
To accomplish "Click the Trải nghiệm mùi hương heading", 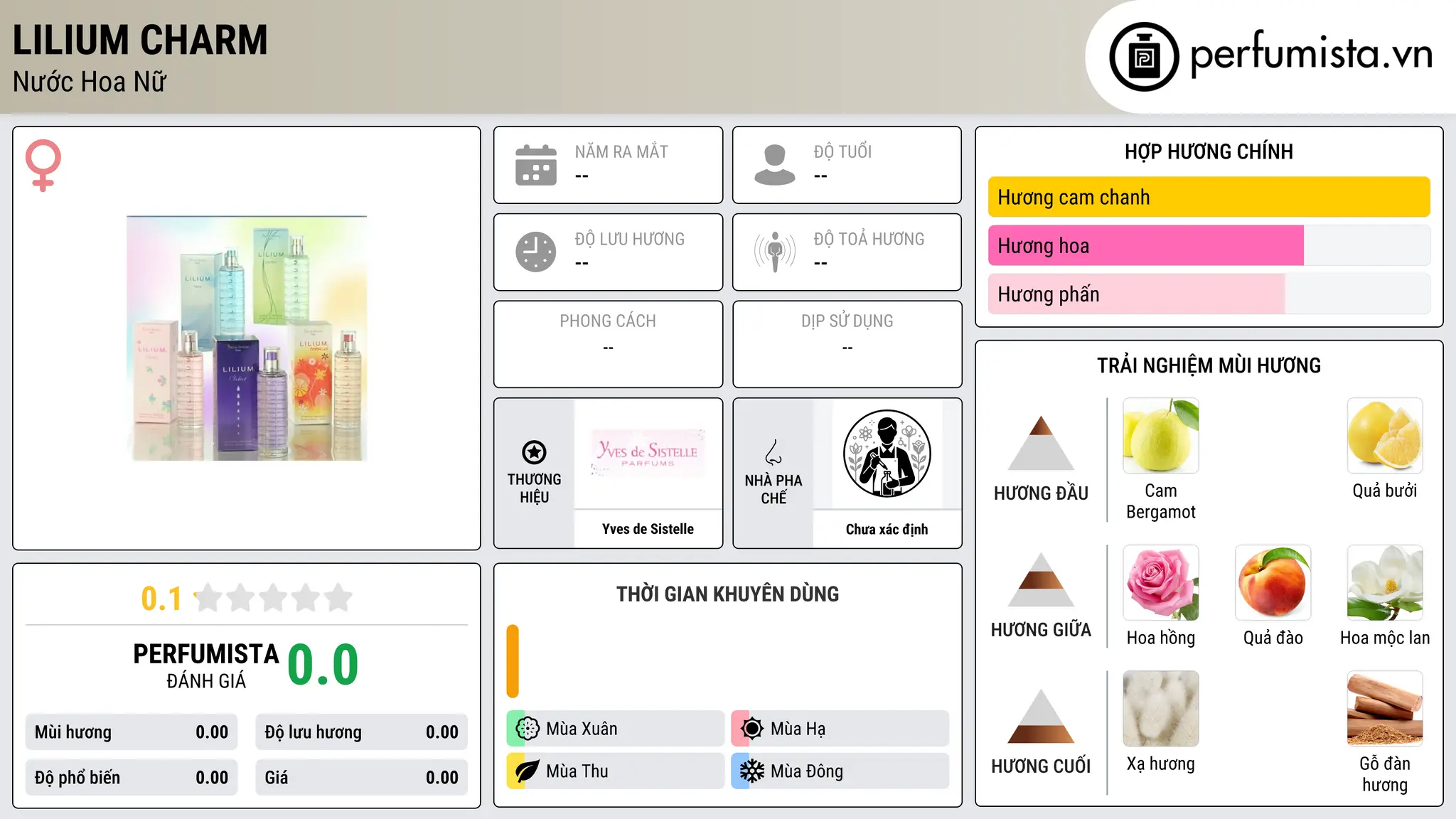I will coord(1209,365).
